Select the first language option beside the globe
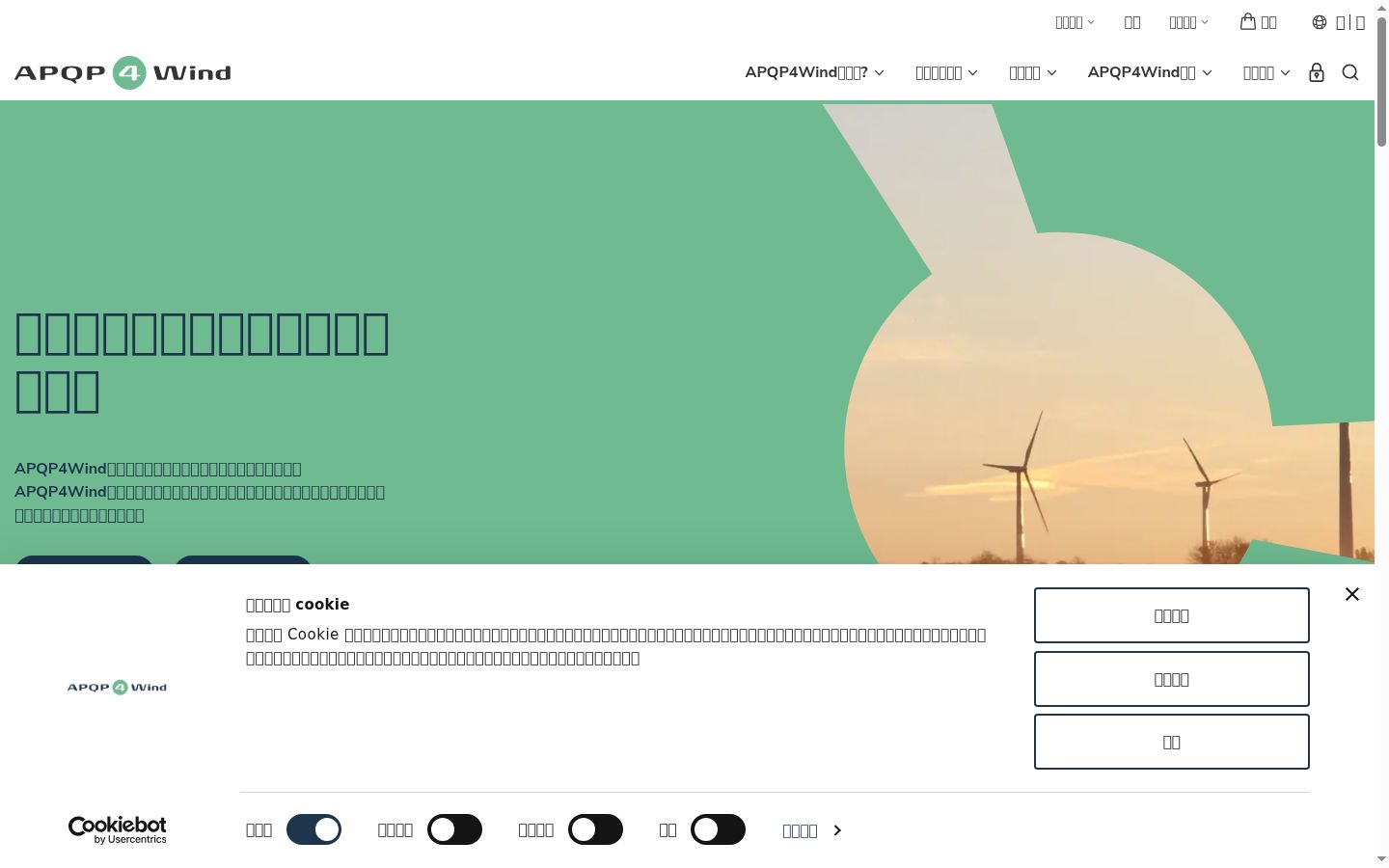The width and height of the screenshot is (1389, 868). click(x=1340, y=22)
